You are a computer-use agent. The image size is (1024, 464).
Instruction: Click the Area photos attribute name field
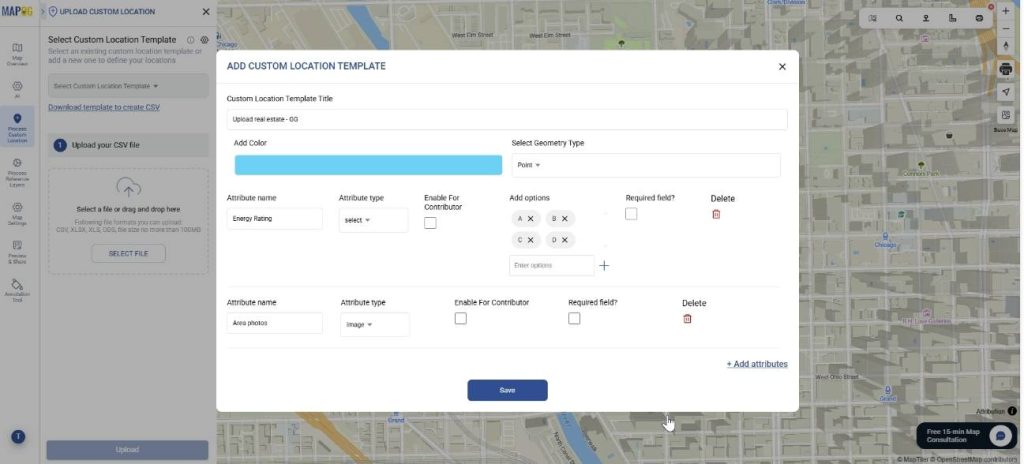[274, 323]
